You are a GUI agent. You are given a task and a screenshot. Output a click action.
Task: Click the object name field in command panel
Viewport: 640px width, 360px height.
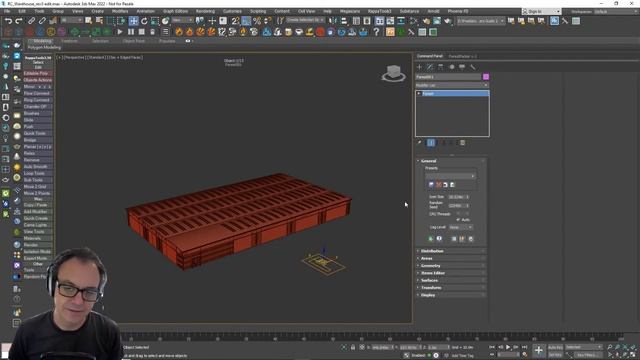click(448, 77)
